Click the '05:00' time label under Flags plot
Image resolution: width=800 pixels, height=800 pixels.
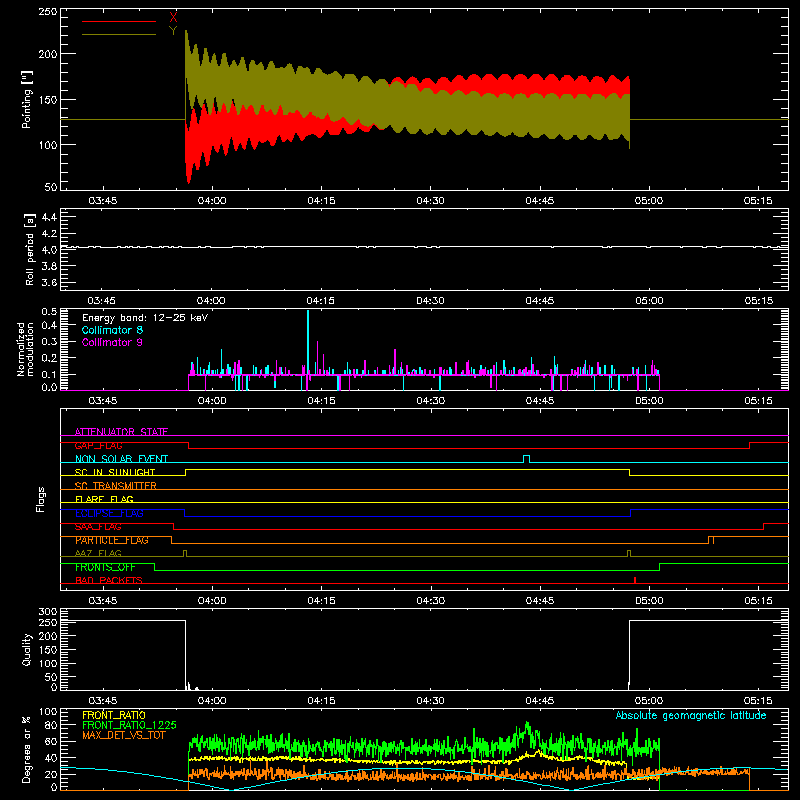[x=649, y=601]
